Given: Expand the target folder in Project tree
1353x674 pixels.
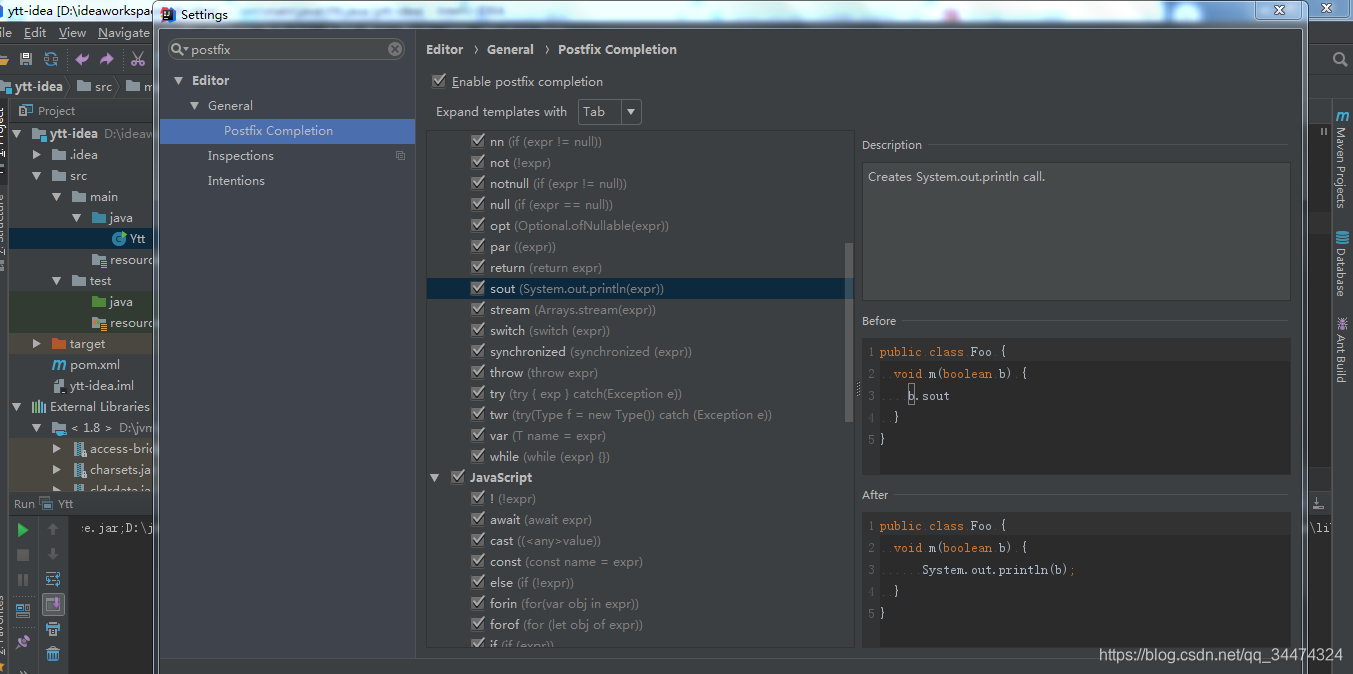Looking at the screenshot, I should click(x=37, y=344).
